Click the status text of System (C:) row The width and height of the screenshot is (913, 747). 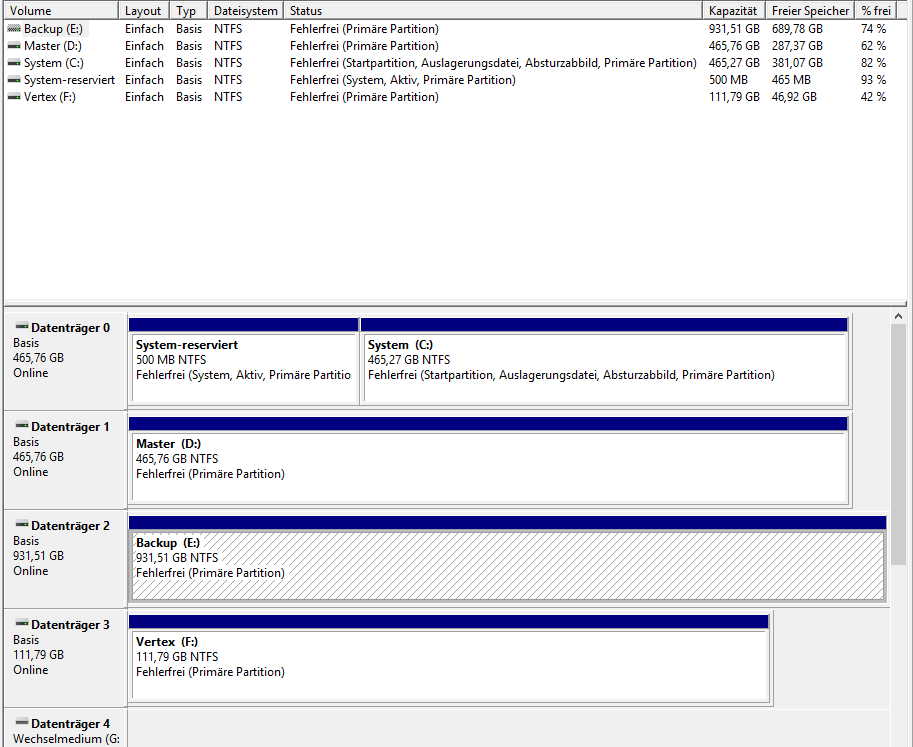click(493, 62)
